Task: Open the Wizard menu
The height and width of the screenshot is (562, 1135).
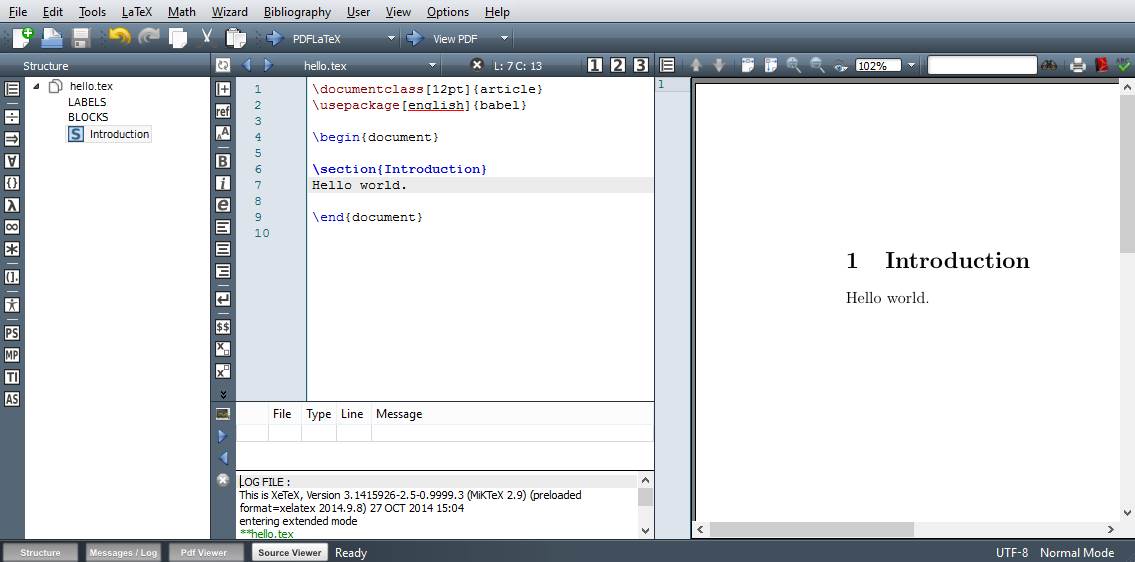Action: click(x=229, y=12)
